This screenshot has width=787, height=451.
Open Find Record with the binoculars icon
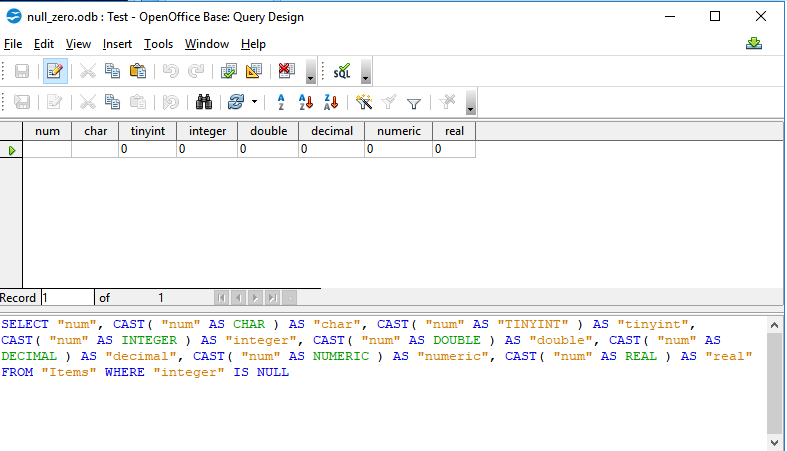click(204, 102)
